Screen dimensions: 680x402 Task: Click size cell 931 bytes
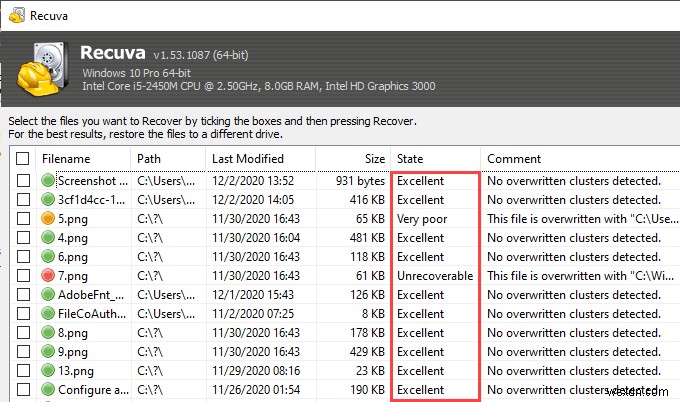point(360,181)
